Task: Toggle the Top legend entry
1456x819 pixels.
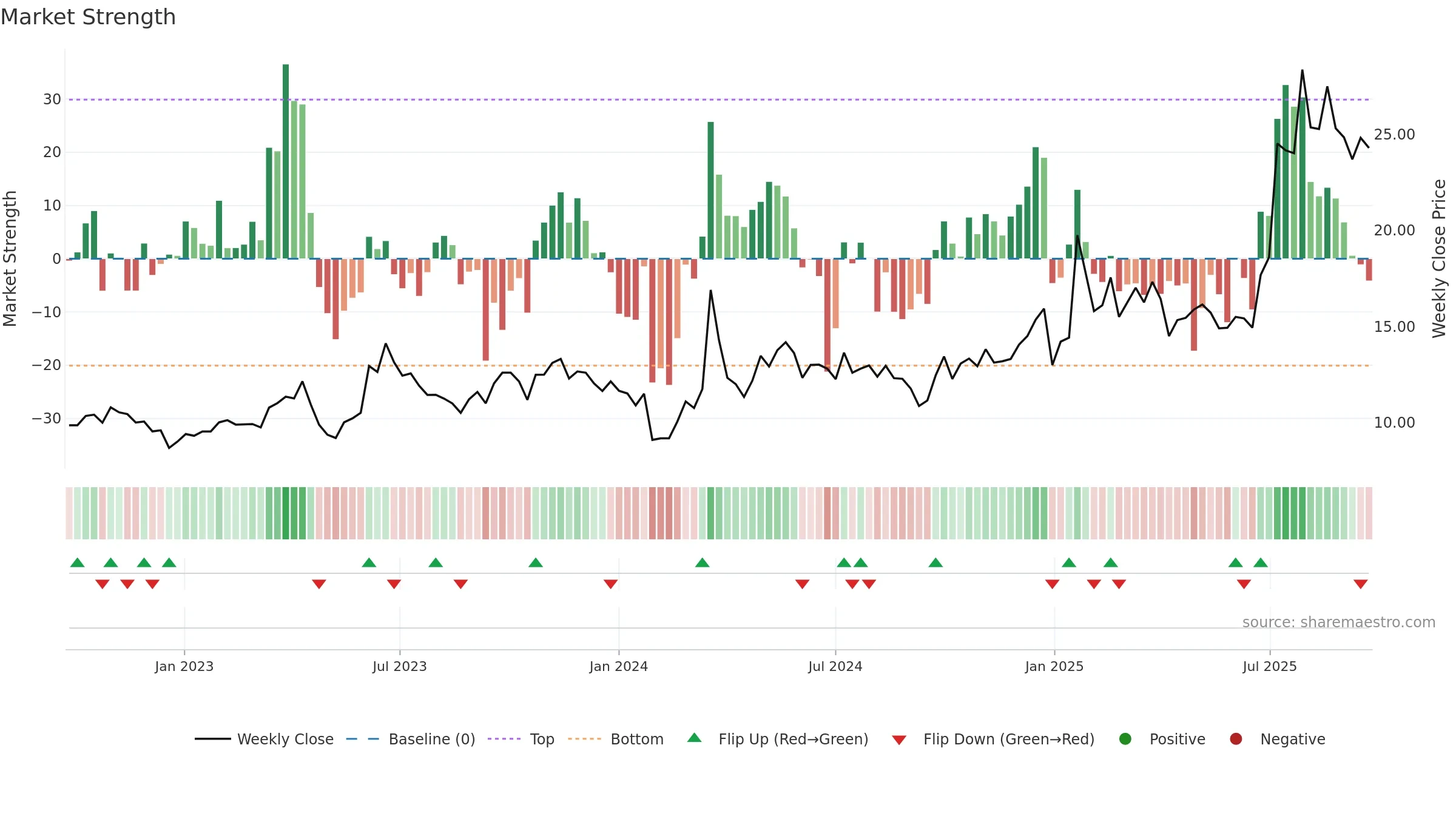Action: coord(521,739)
